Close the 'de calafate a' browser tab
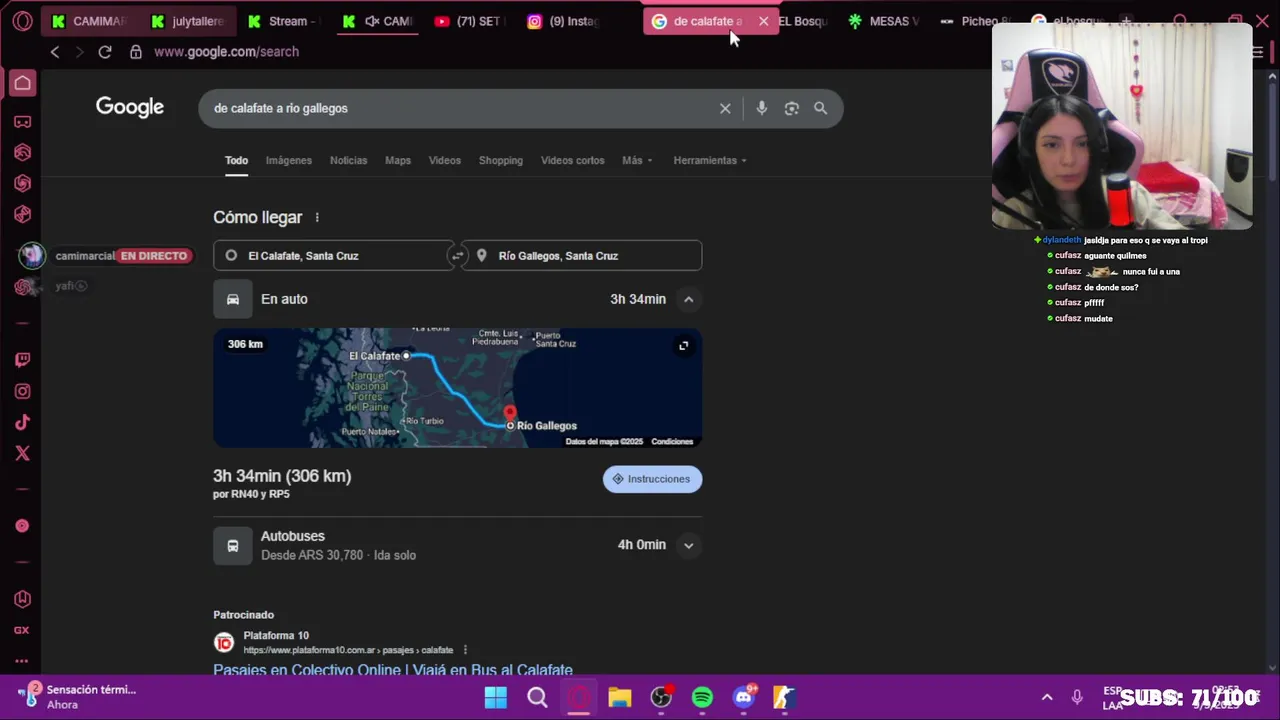Viewport: 1280px width, 720px height. point(763,21)
